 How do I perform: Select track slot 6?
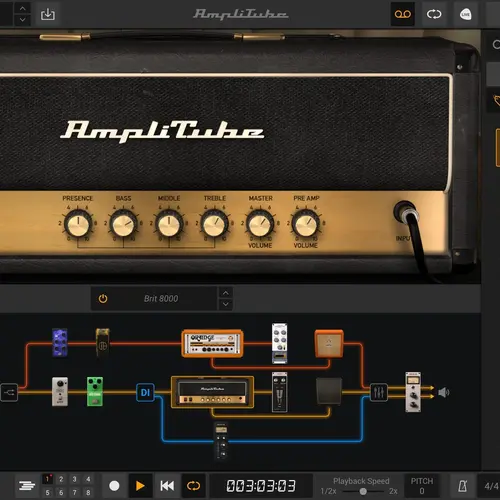tap(61, 492)
